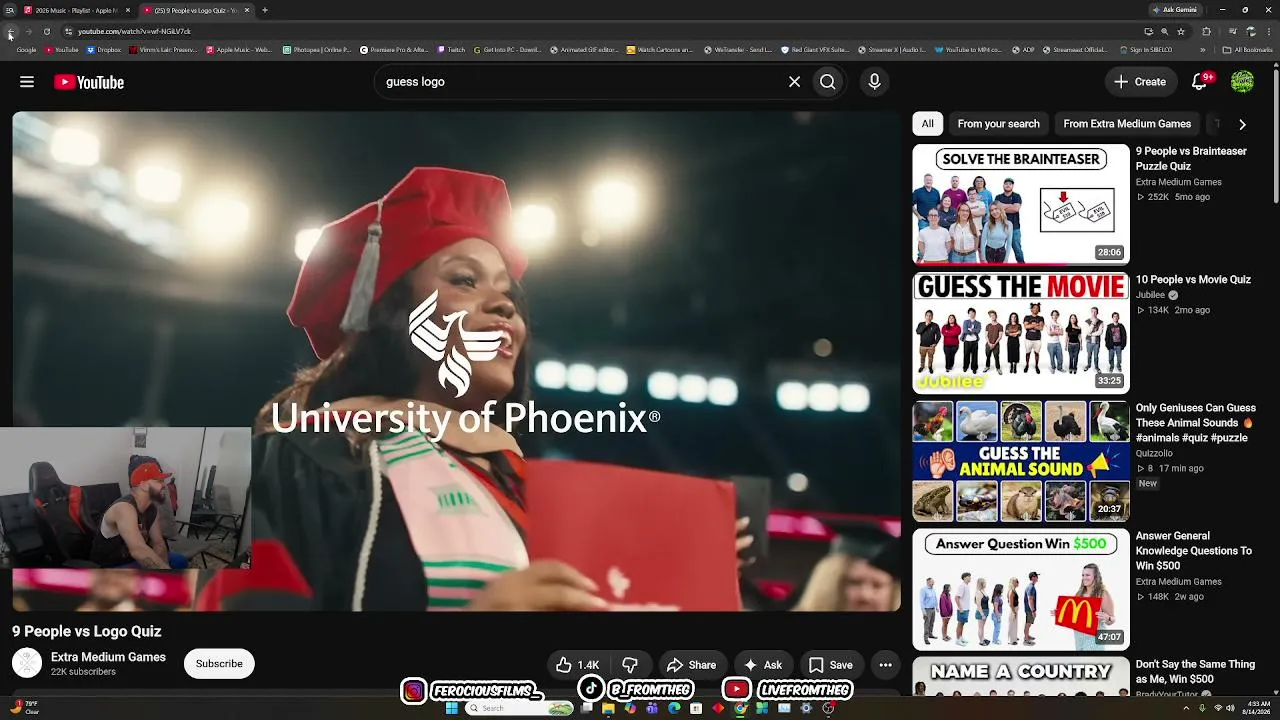This screenshot has width=1280, height=720.
Task: Click the browser address bar URL
Action: tap(134, 32)
